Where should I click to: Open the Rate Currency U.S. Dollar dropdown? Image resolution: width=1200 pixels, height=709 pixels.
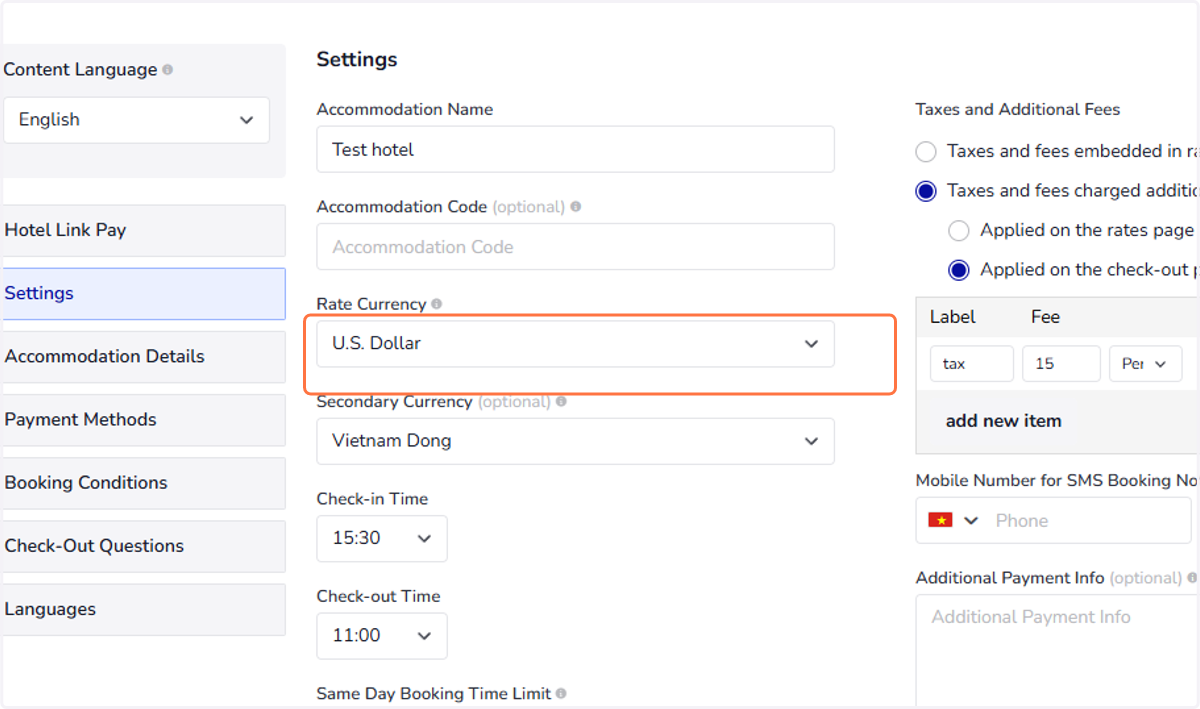[x=575, y=343]
